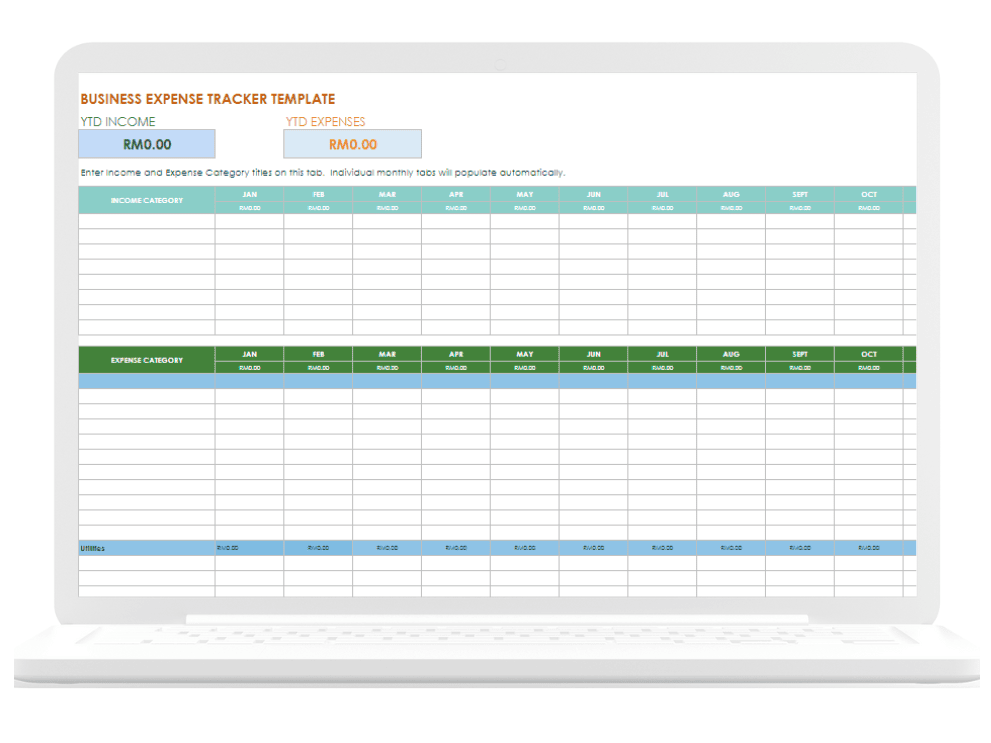Click the YTD expenses RM0.00 value box
Screen dimensions: 991x743
coord(352,144)
